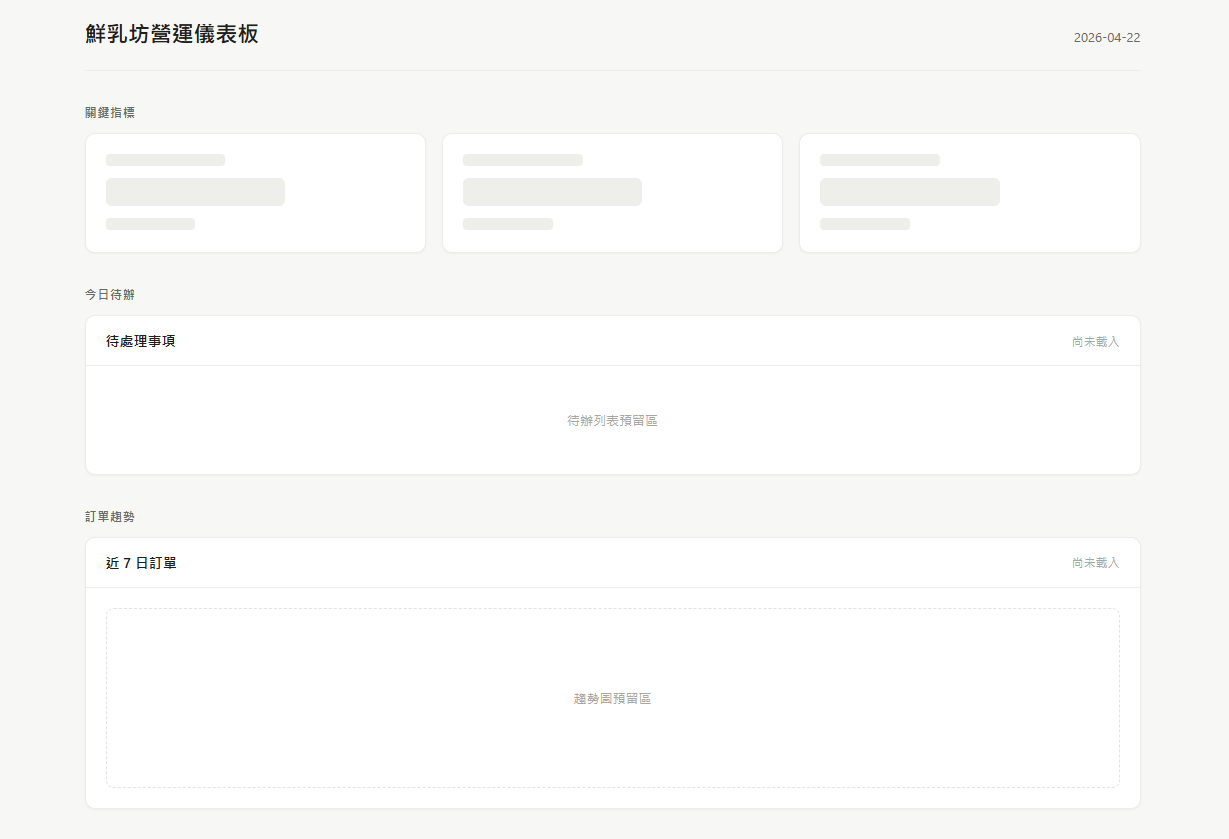Click the top placeholder bar in the first KPI card

(165, 160)
